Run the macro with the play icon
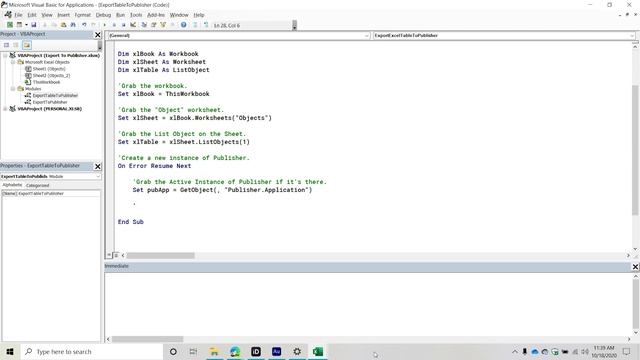This screenshot has width=640, height=360. (105, 25)
